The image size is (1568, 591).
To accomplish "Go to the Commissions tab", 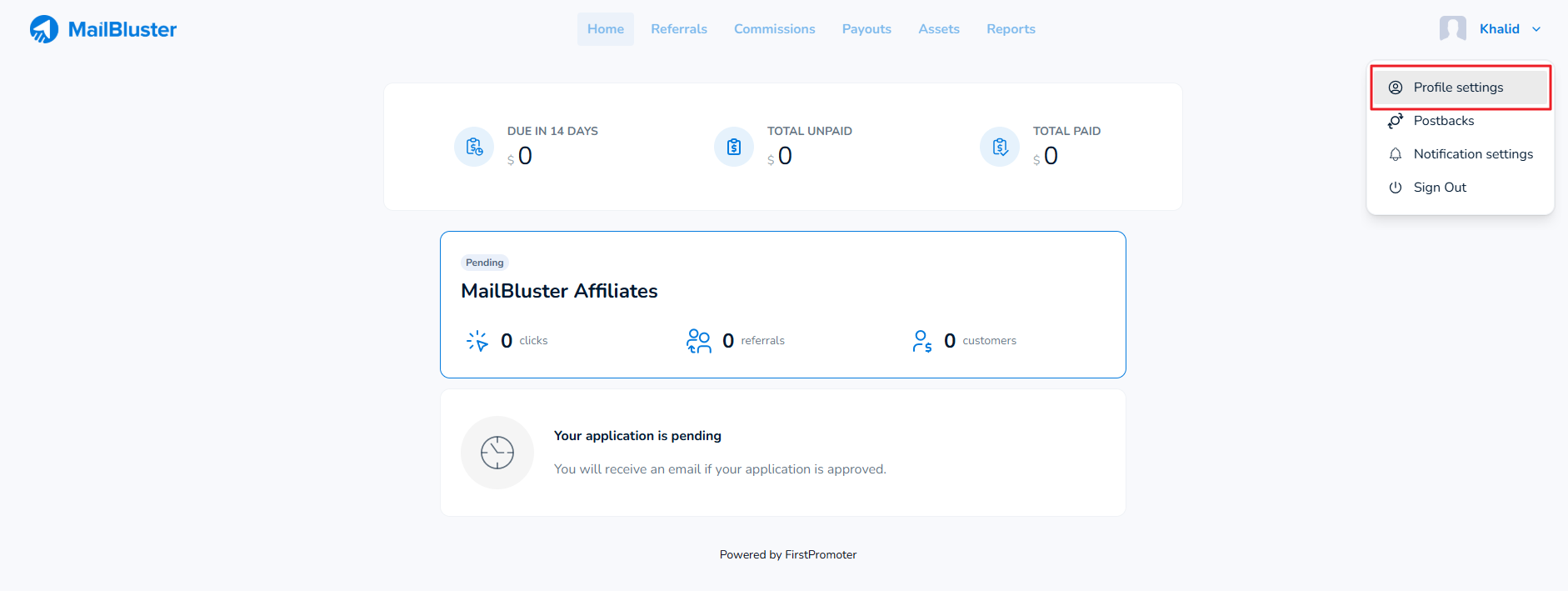I will (x=774, y=29).
